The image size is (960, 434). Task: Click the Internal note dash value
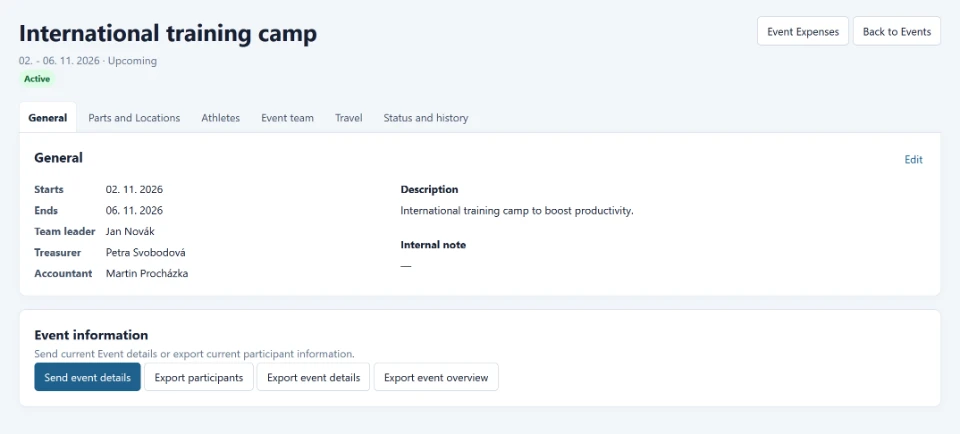point(406,266)
